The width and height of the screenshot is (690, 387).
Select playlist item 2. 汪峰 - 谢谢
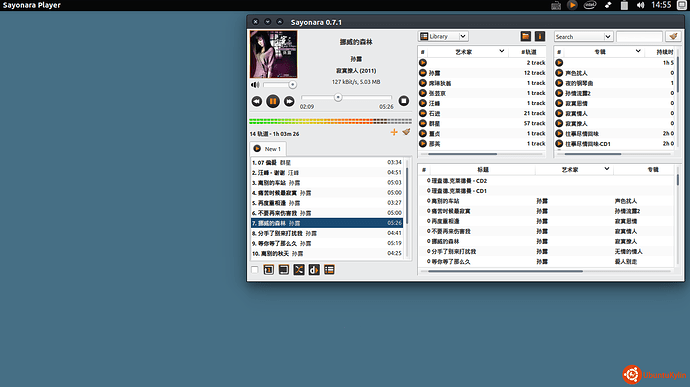tap(327, 173)
